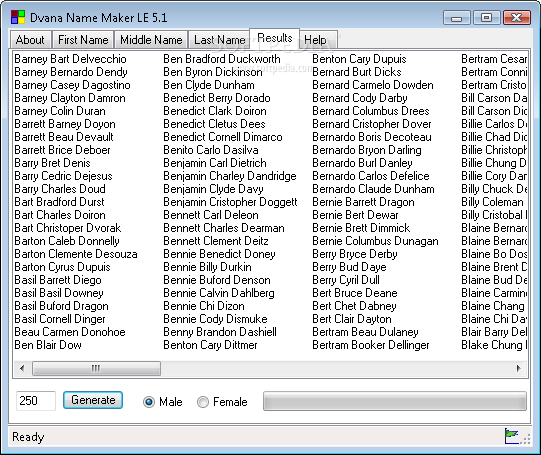
Task: Select name 'Benny Brandon Dashiell'
Action: click(x=220, y=332)
